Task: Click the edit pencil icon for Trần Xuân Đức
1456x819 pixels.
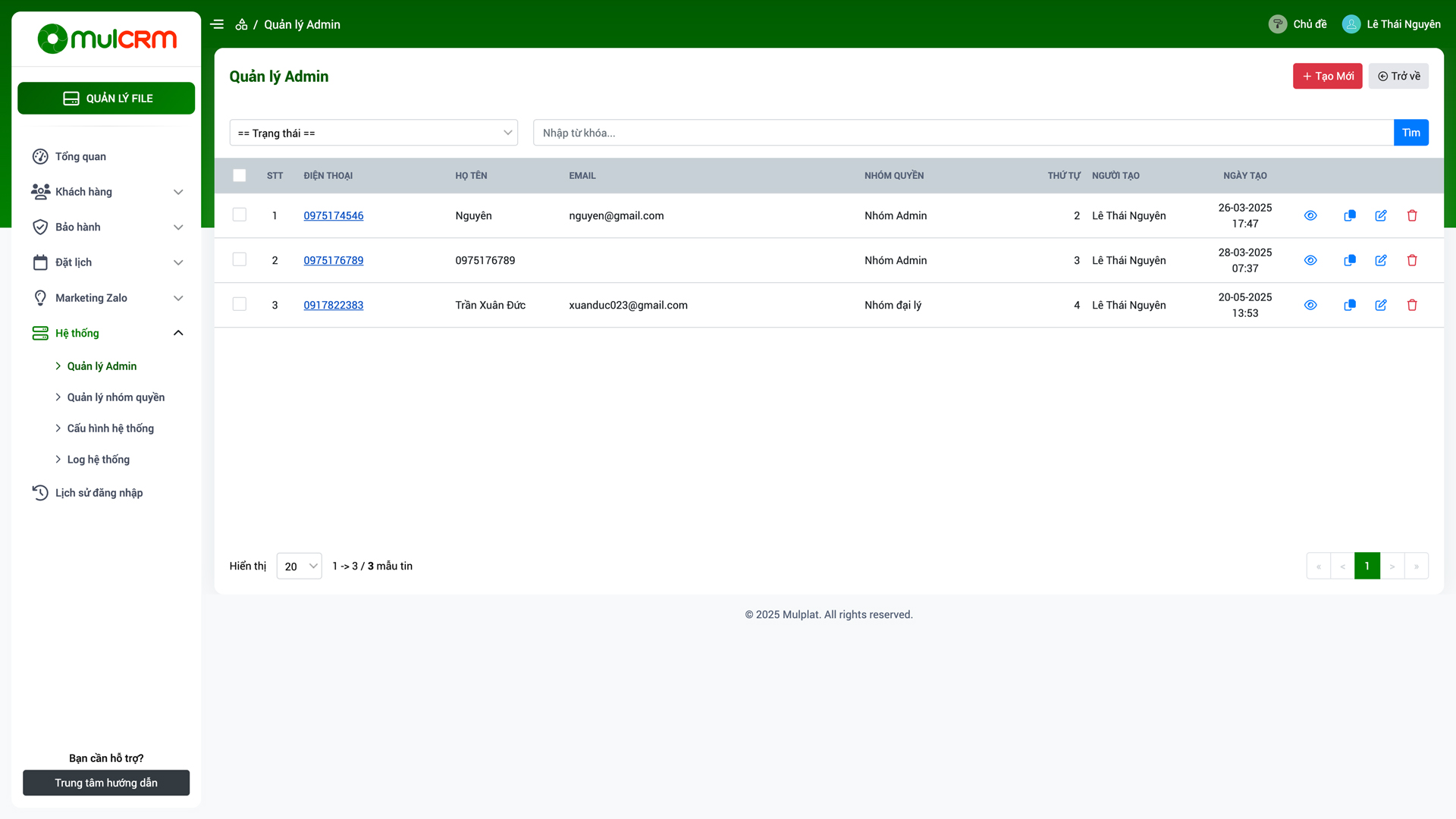Action: tap(1381, 305)
